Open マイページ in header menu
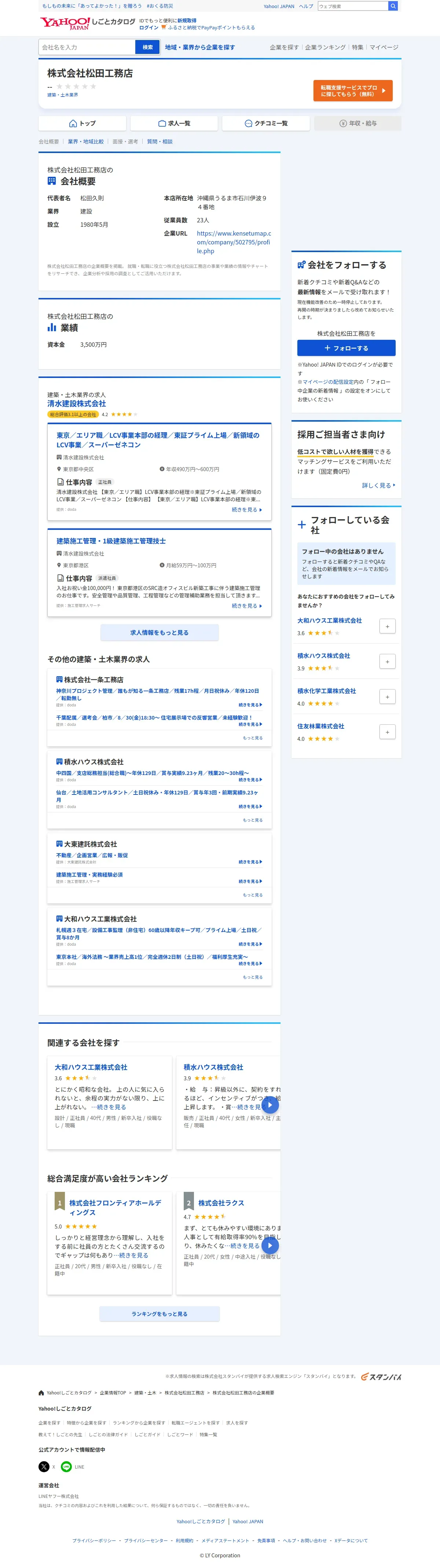This screenshot has width=440, height=1568. (384, 47)
